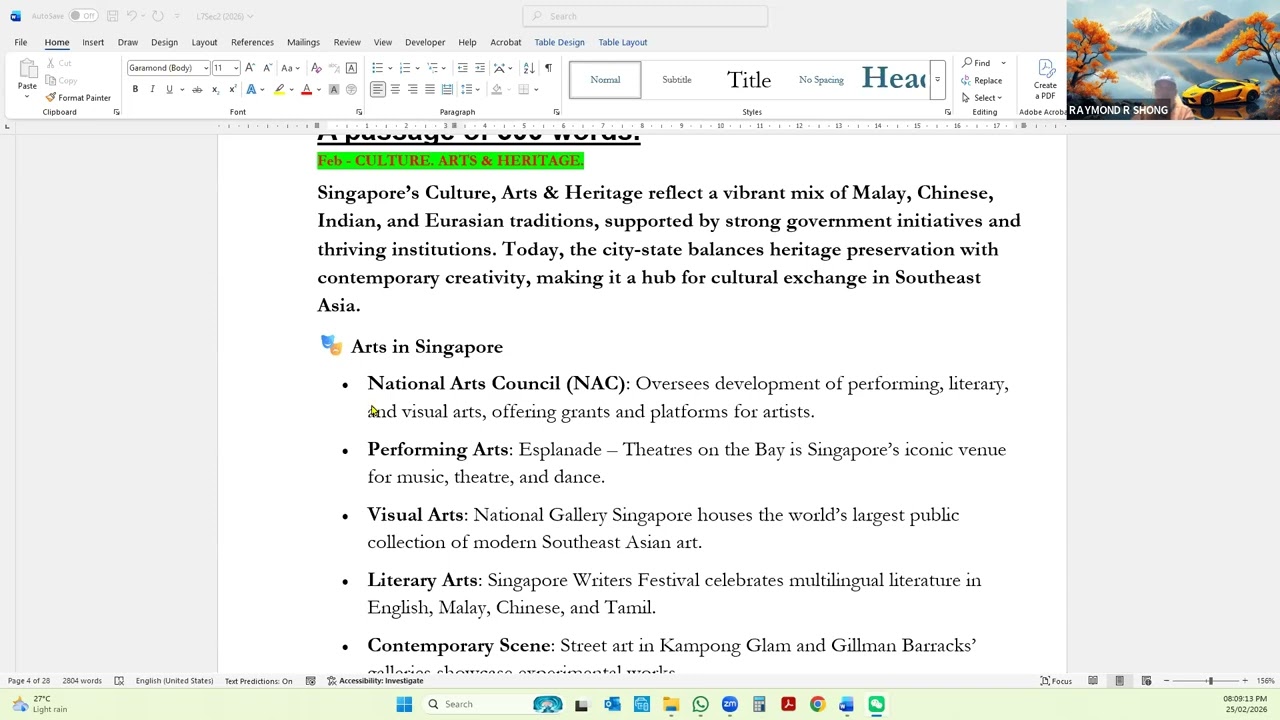Toggle Print Layout view in status bar

tap(1119, 681)
